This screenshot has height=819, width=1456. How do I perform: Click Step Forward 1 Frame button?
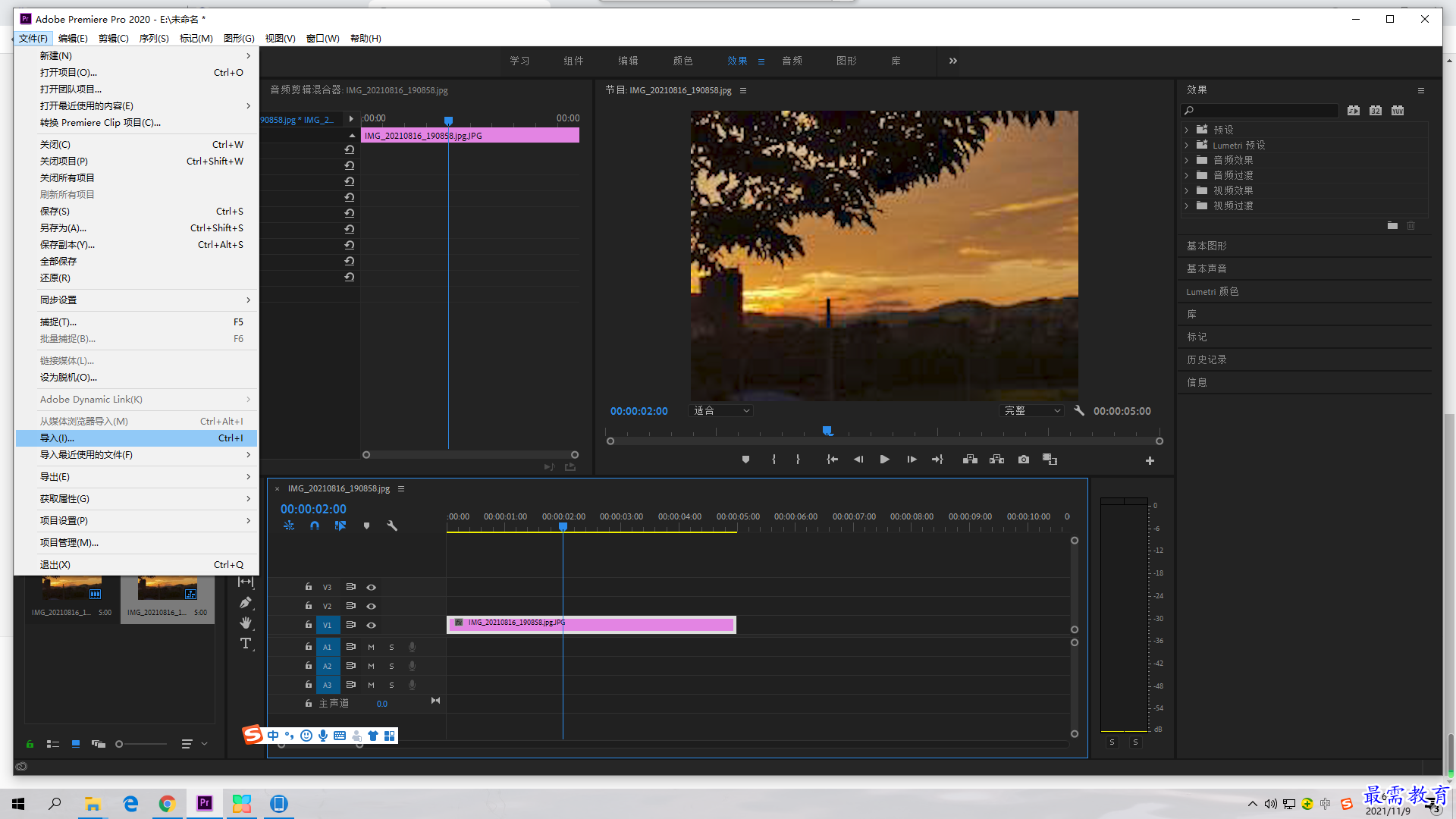point(912,460)
